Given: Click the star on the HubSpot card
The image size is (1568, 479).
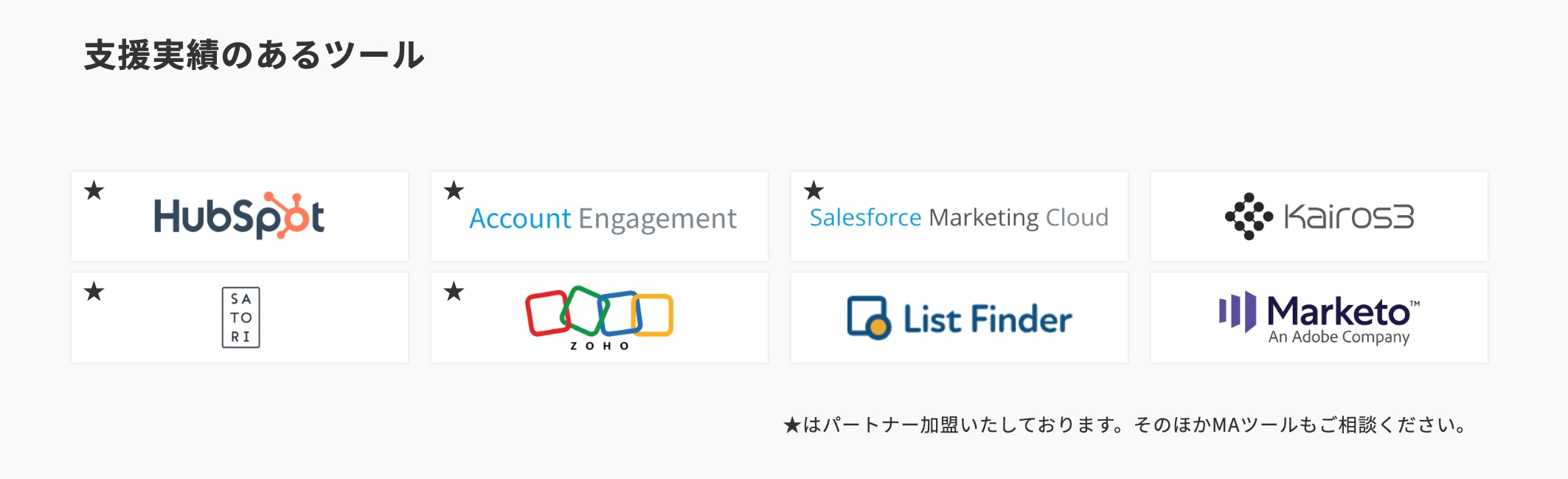Looking at the screenshot, I should point(94,191).
